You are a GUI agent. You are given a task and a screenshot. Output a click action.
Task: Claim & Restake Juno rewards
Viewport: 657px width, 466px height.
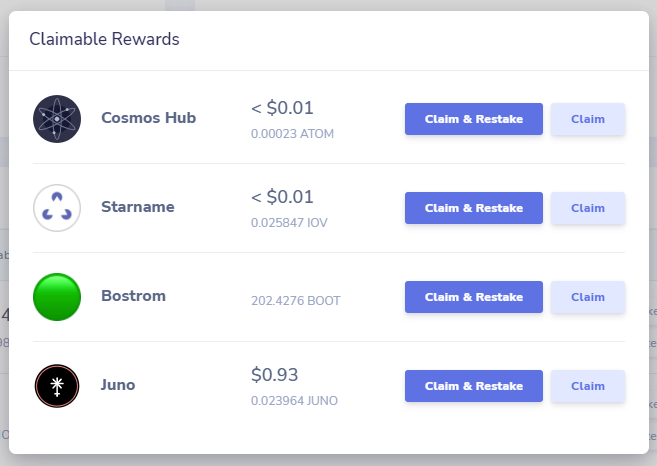[474, 386]
